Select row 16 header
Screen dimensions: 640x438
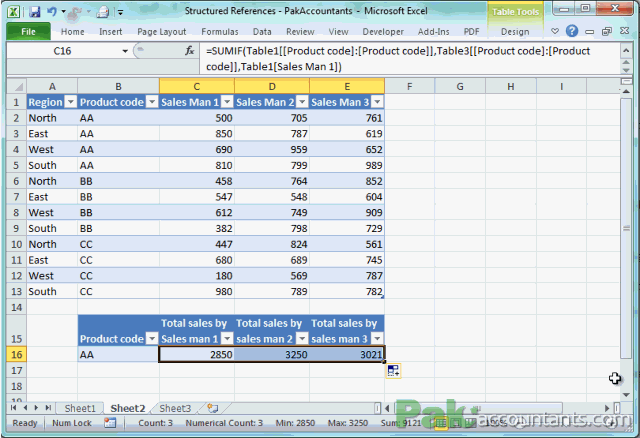[17, 354]
